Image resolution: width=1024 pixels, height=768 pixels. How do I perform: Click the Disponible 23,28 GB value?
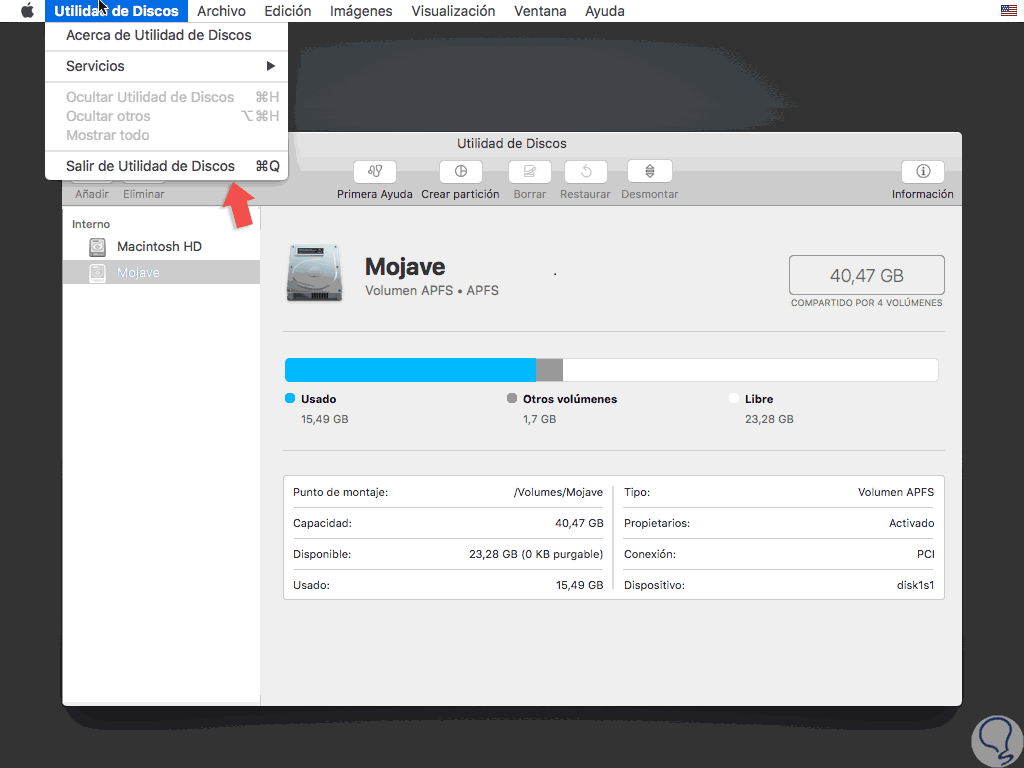point(536,554)
